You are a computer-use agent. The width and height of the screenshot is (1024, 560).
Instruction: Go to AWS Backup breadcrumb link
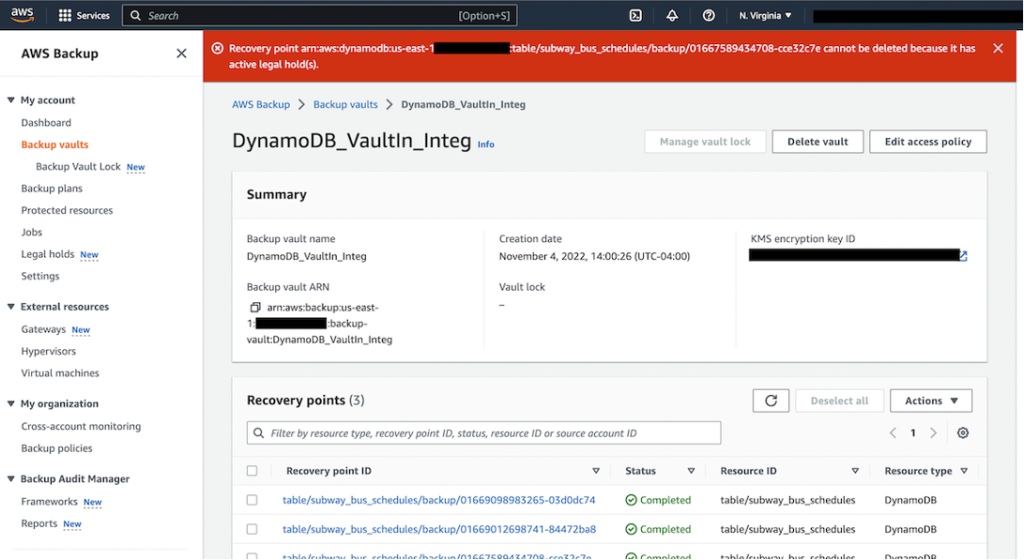[261, 104]
